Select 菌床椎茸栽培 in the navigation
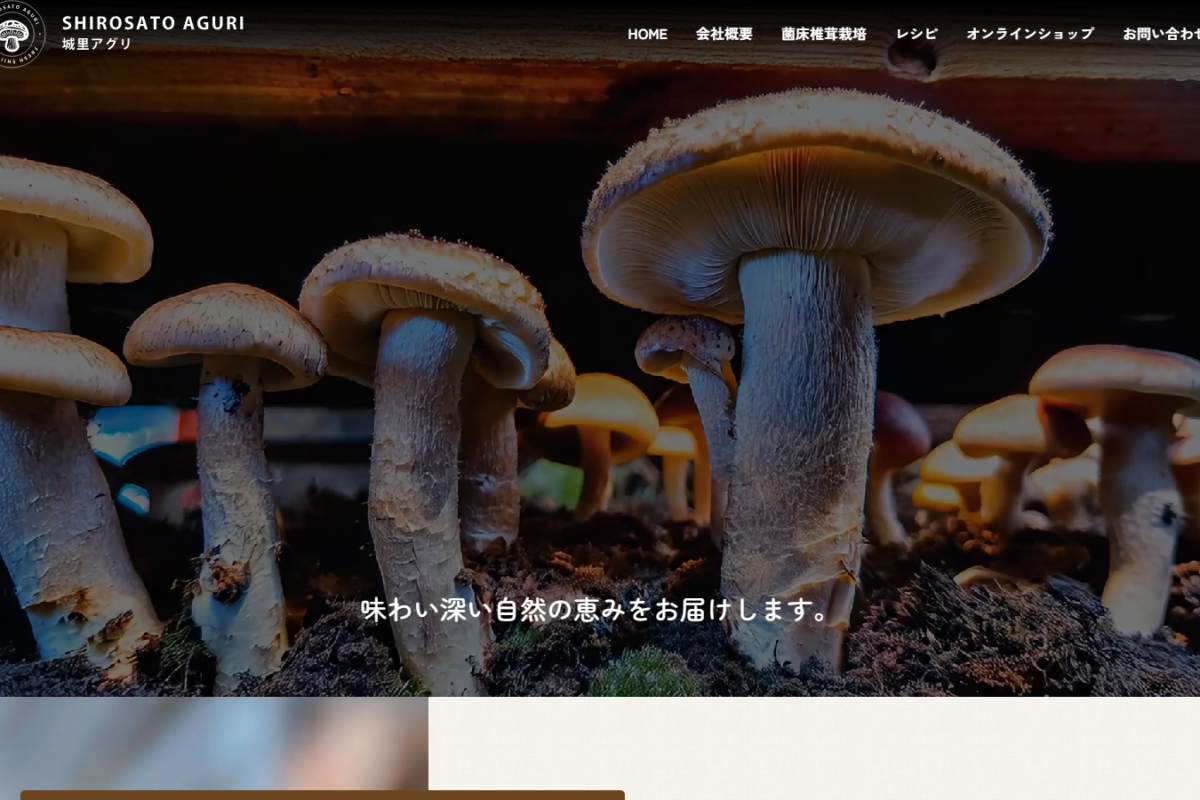This screenshot has height=800, width=1200. [x=824, y=34]
